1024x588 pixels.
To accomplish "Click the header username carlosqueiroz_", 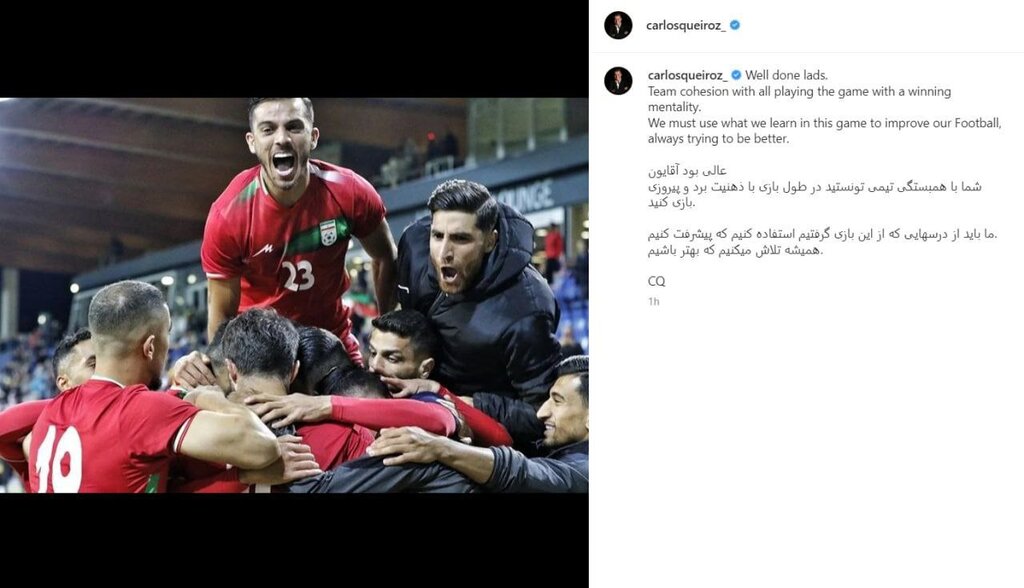I will (685, 25).
